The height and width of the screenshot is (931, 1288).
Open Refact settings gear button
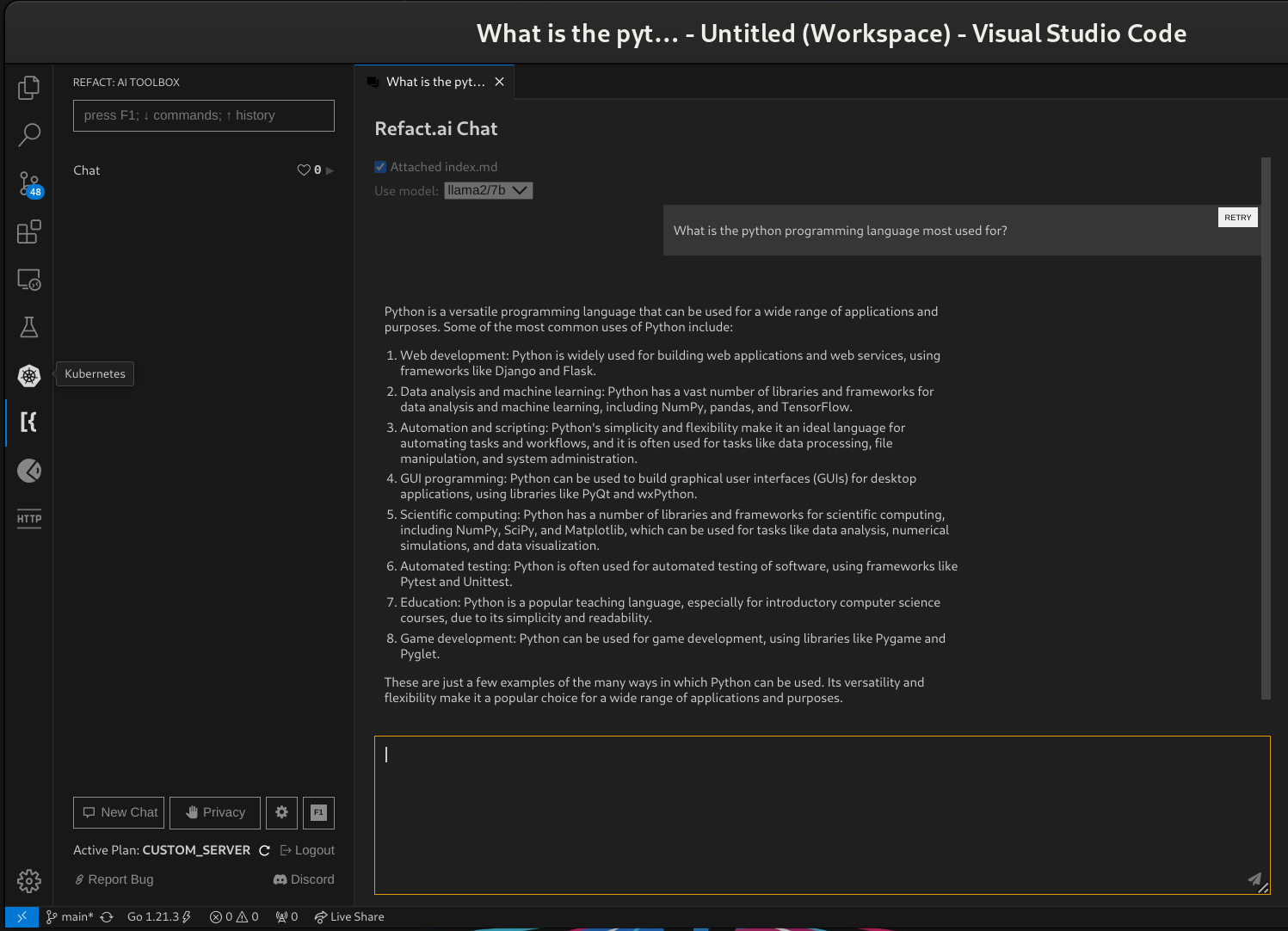pyautogui.click(x=281, y=812)
